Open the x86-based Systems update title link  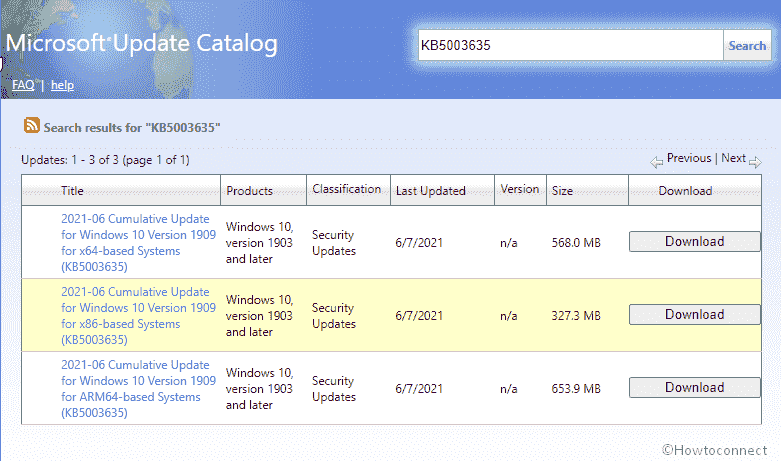[x=135, y=316]
